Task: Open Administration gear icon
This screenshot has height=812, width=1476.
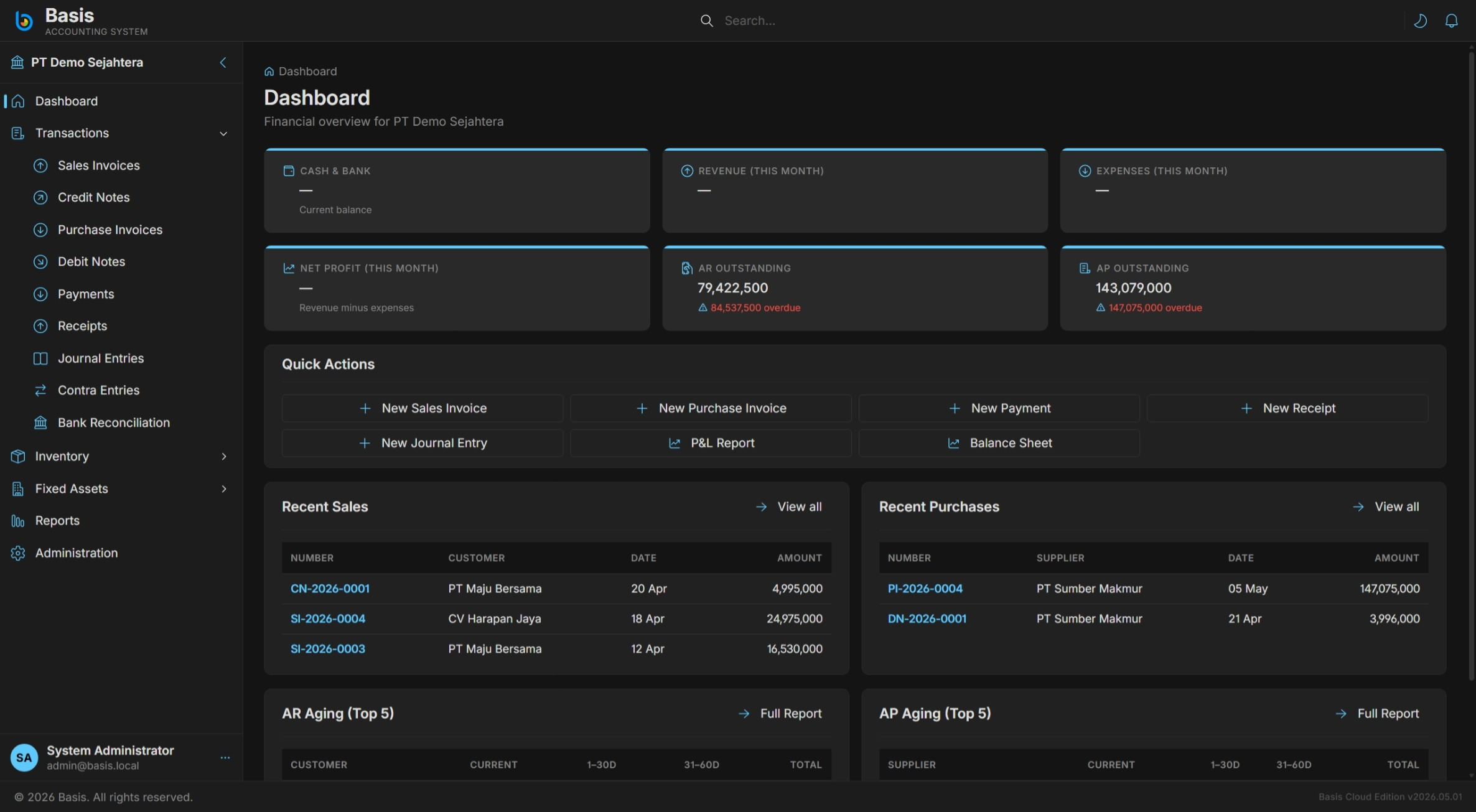Action: (x=18, y=553)
